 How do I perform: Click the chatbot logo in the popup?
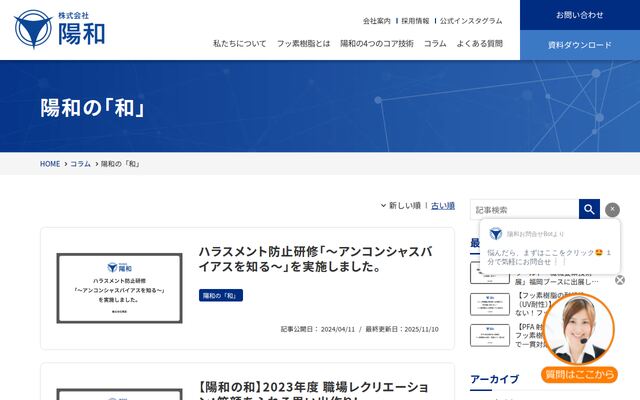[496, 233]
